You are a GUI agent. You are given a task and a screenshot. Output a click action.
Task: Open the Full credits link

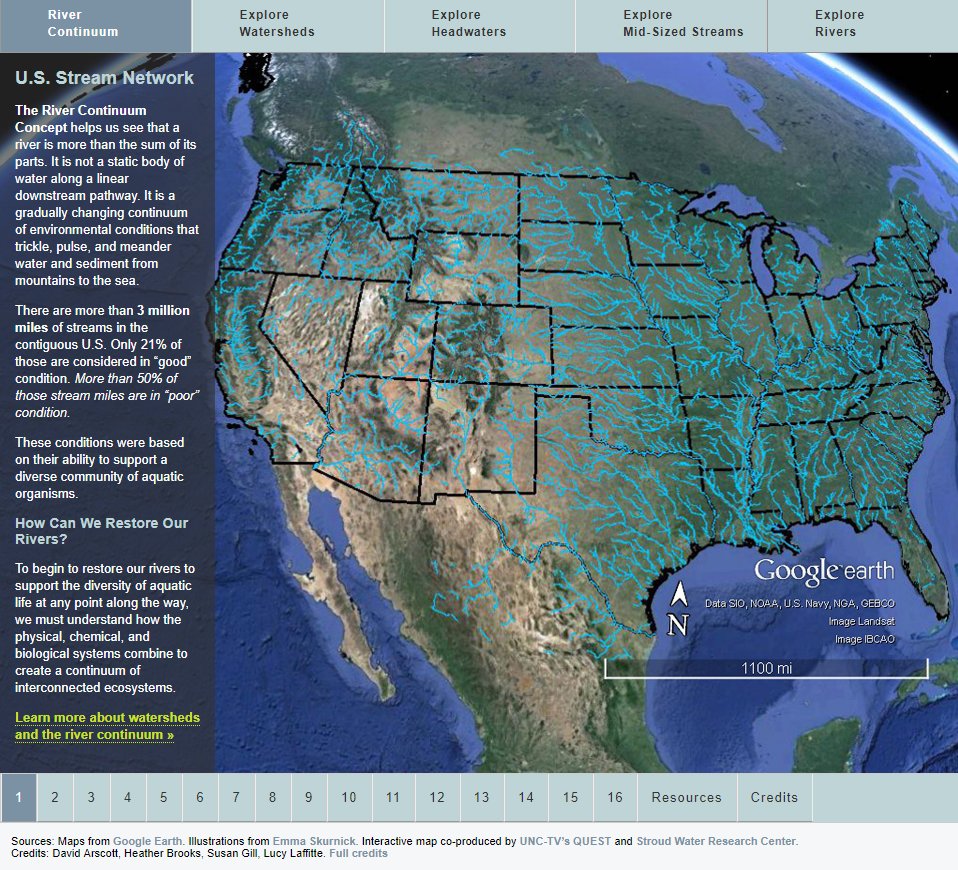pos(358,854)
